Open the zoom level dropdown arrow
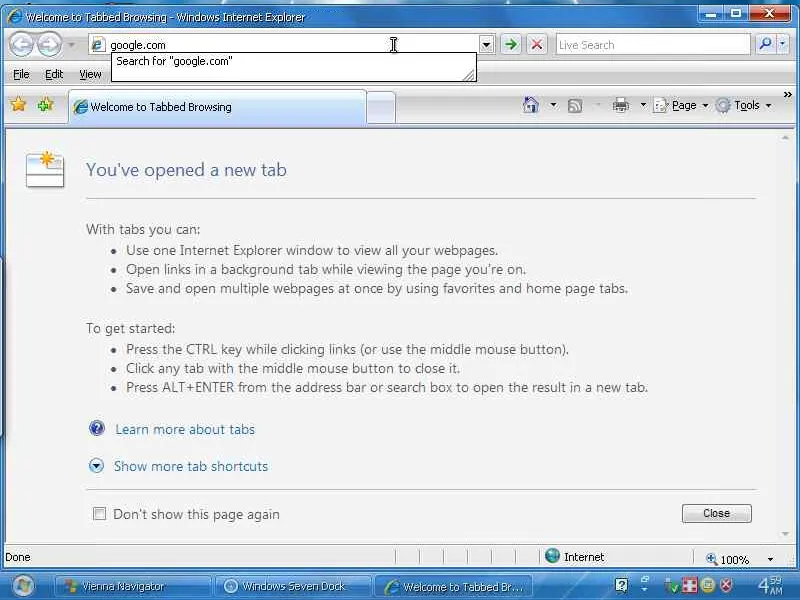Image resolution: width=800 pixels, height=600 pixels. click(x=770, y=560)
